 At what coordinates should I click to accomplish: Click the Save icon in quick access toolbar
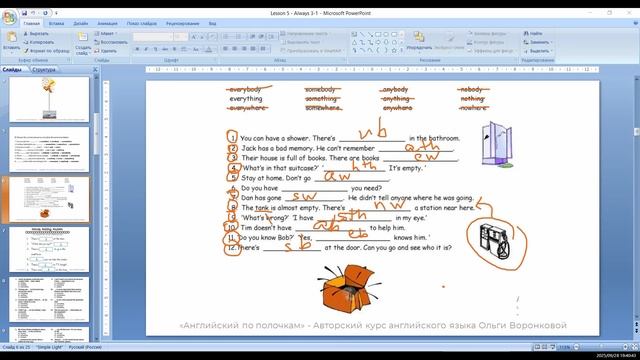pyautogui.click(x=24, y=13)
